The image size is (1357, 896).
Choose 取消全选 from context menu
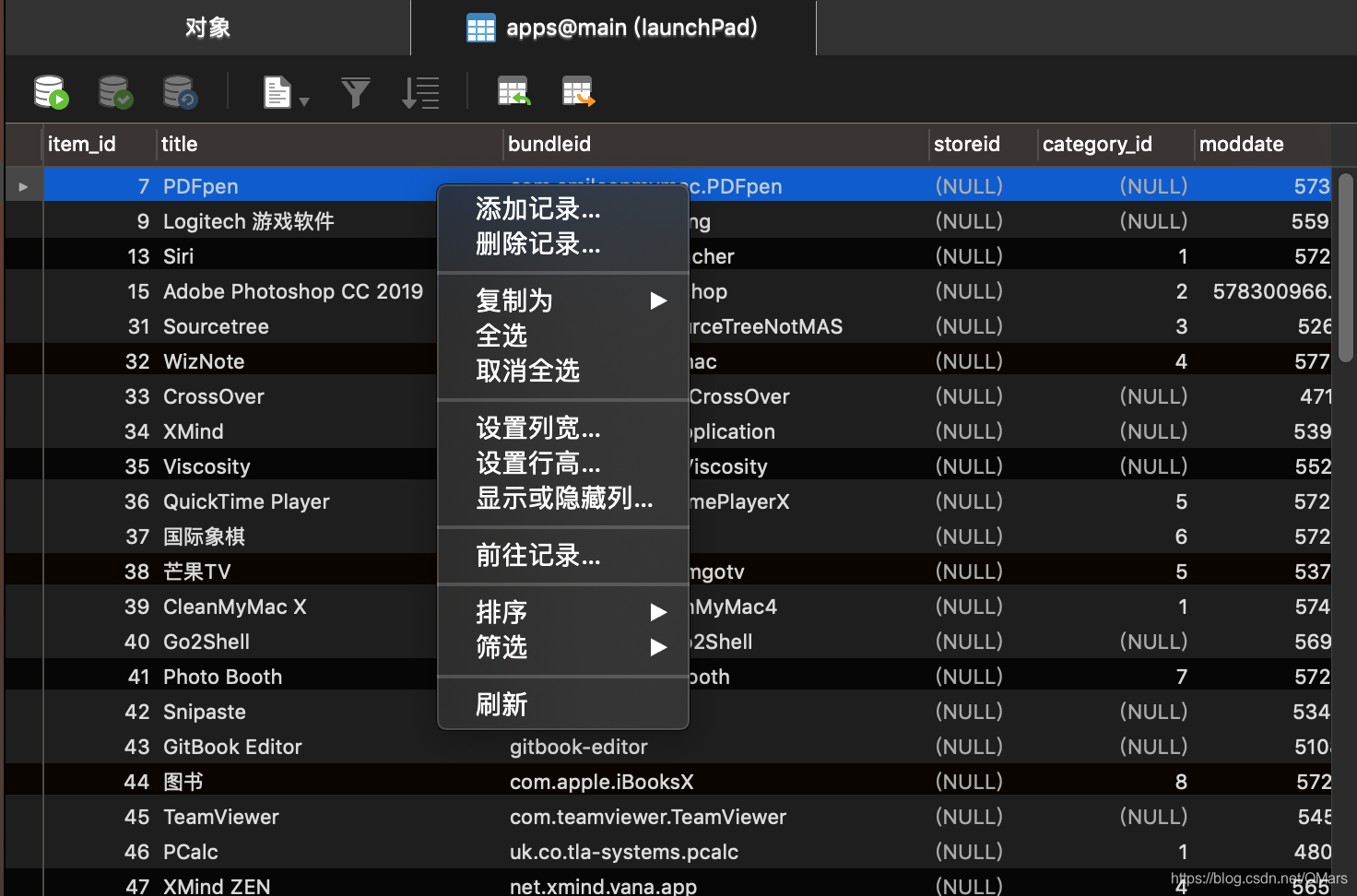coord(563,371)
